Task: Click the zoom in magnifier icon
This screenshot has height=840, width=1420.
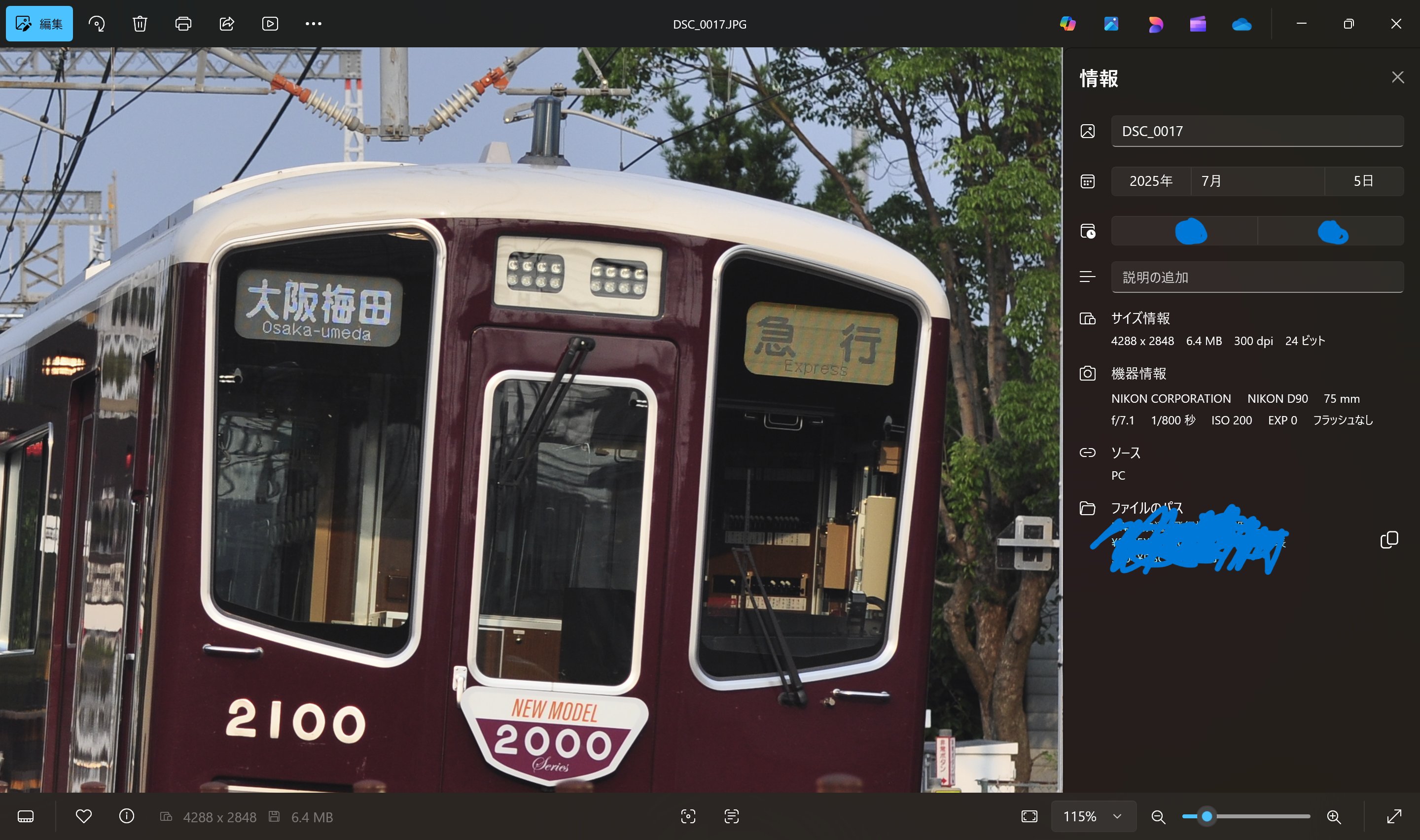Action: click(x=1334, y=817)
